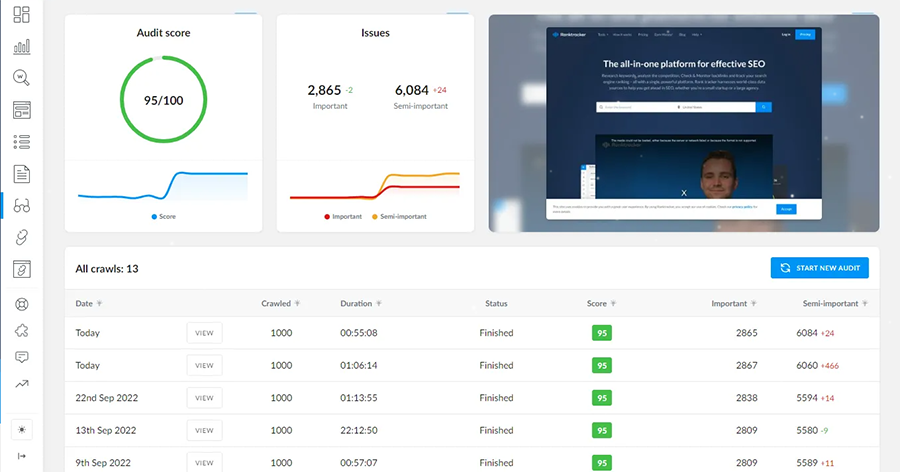Screen dimensions: 900x472
Task: Click the 6,084 Semi-important issues count
Action: [412, 90]
